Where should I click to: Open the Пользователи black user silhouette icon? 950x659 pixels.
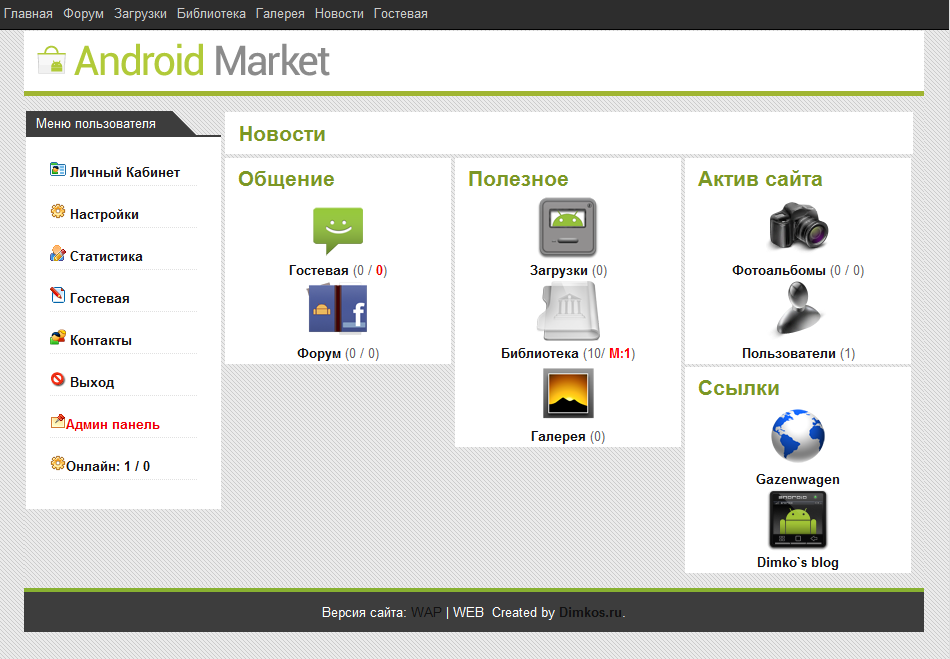[x=798, y=309]
